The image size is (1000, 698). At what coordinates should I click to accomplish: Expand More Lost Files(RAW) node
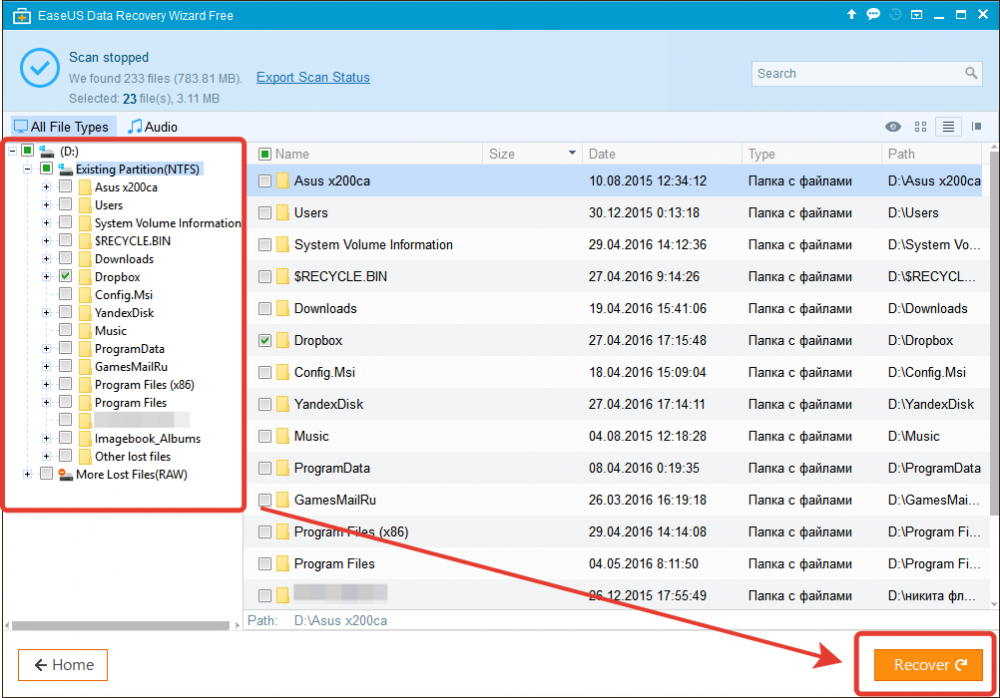click(27, 475)
